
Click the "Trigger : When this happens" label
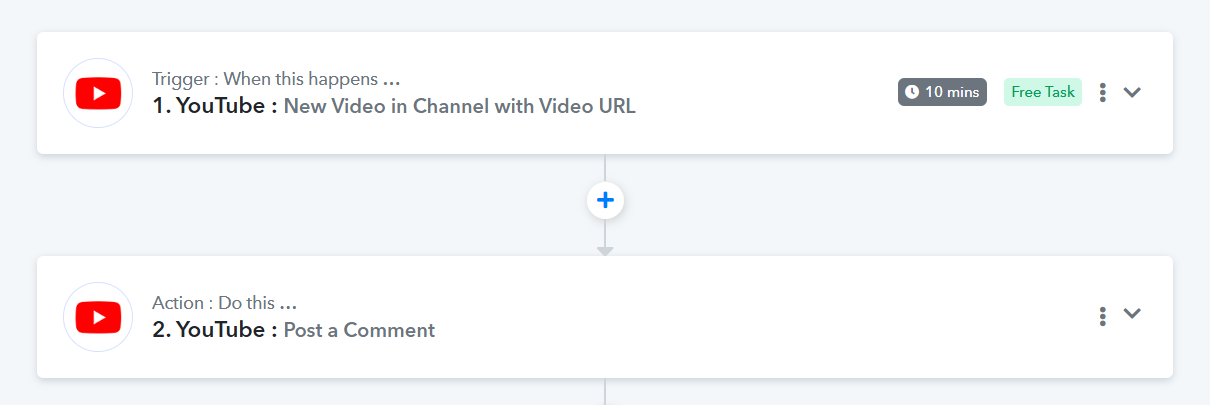point(265,79)
